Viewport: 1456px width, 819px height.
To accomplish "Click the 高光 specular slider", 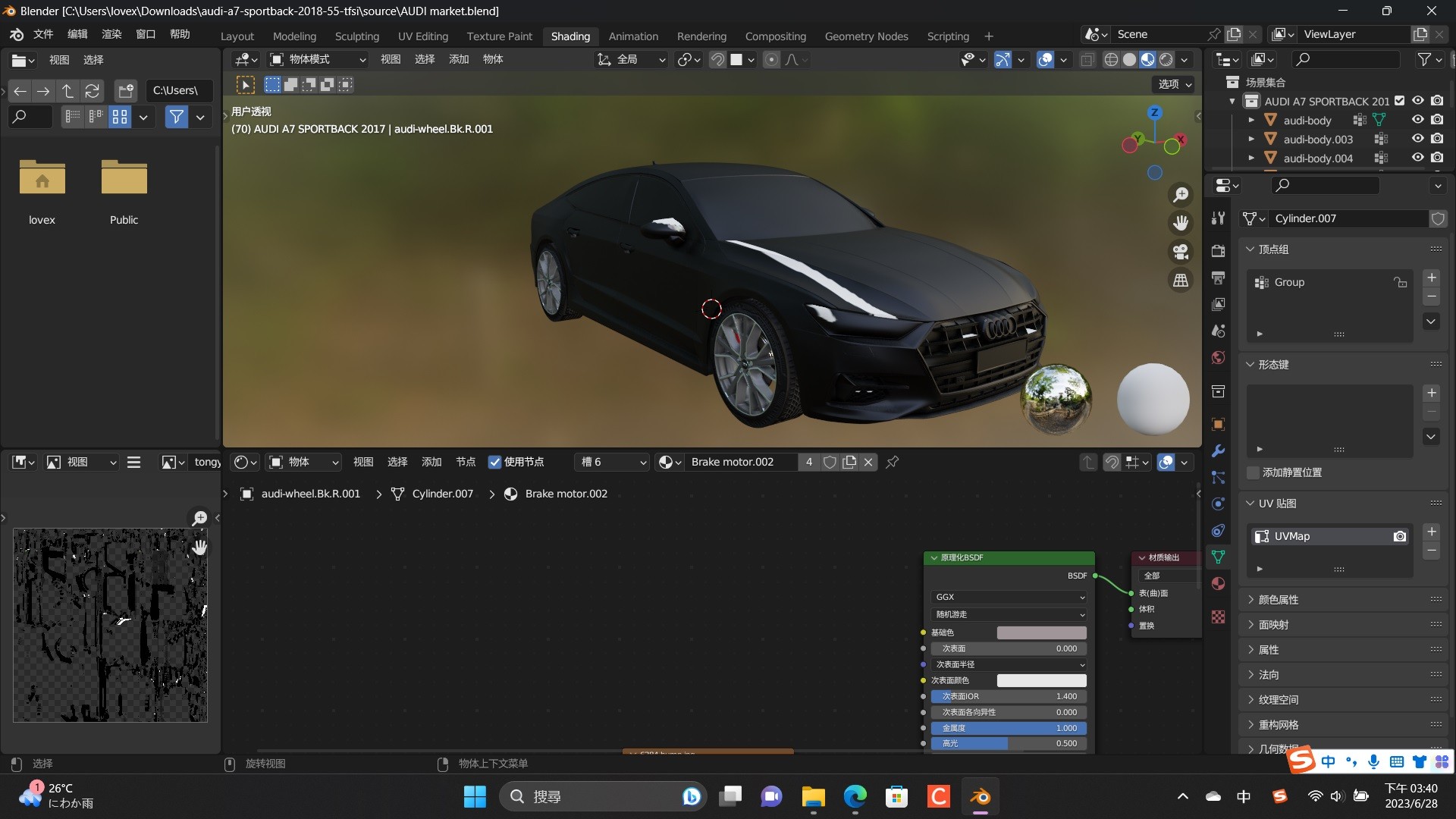I will (1009, 743).
